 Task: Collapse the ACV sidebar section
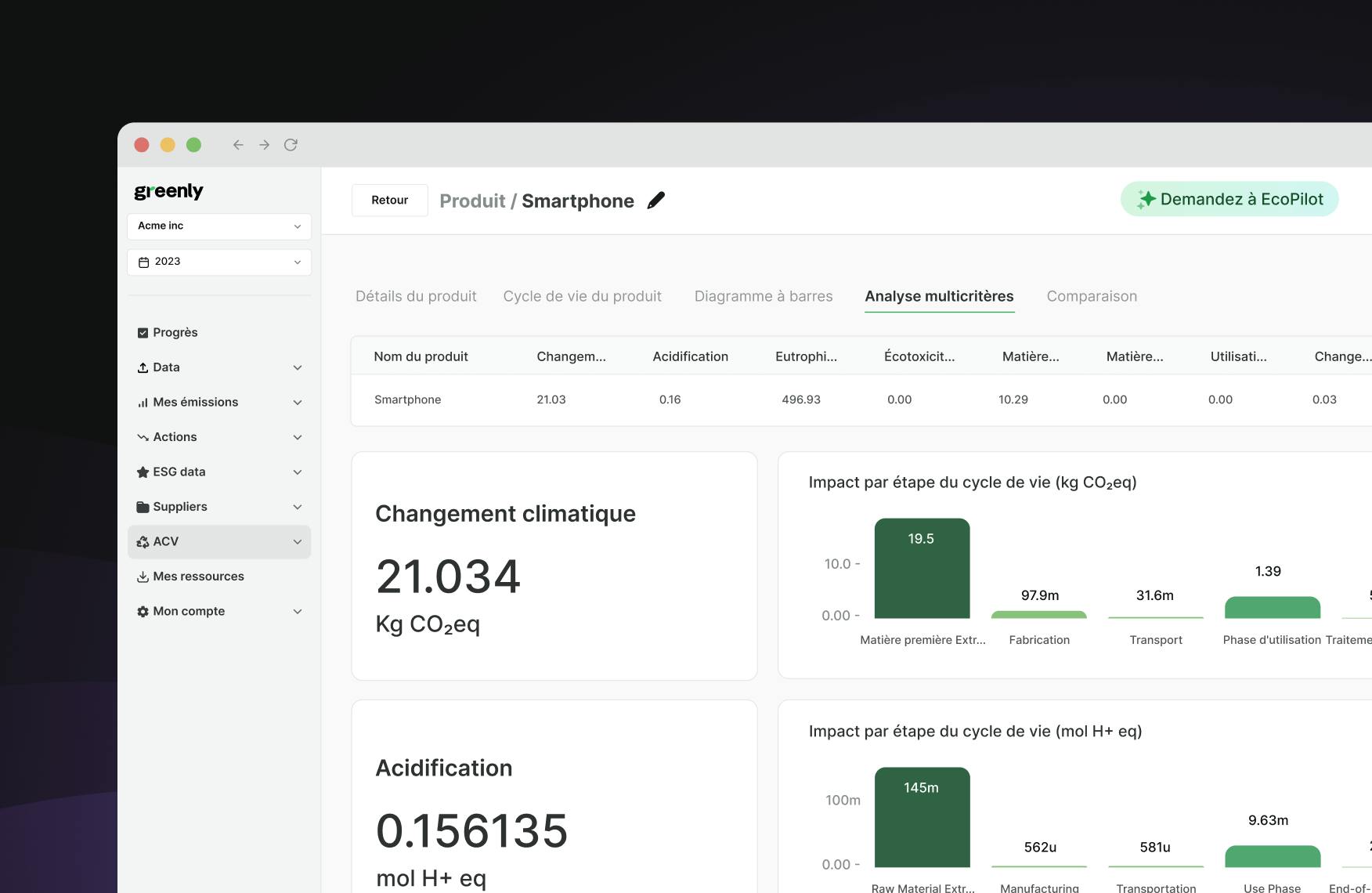(298, 542)
